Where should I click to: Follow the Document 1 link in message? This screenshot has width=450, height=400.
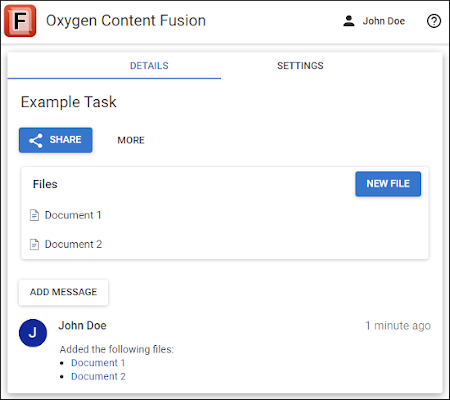click(98, 363)
